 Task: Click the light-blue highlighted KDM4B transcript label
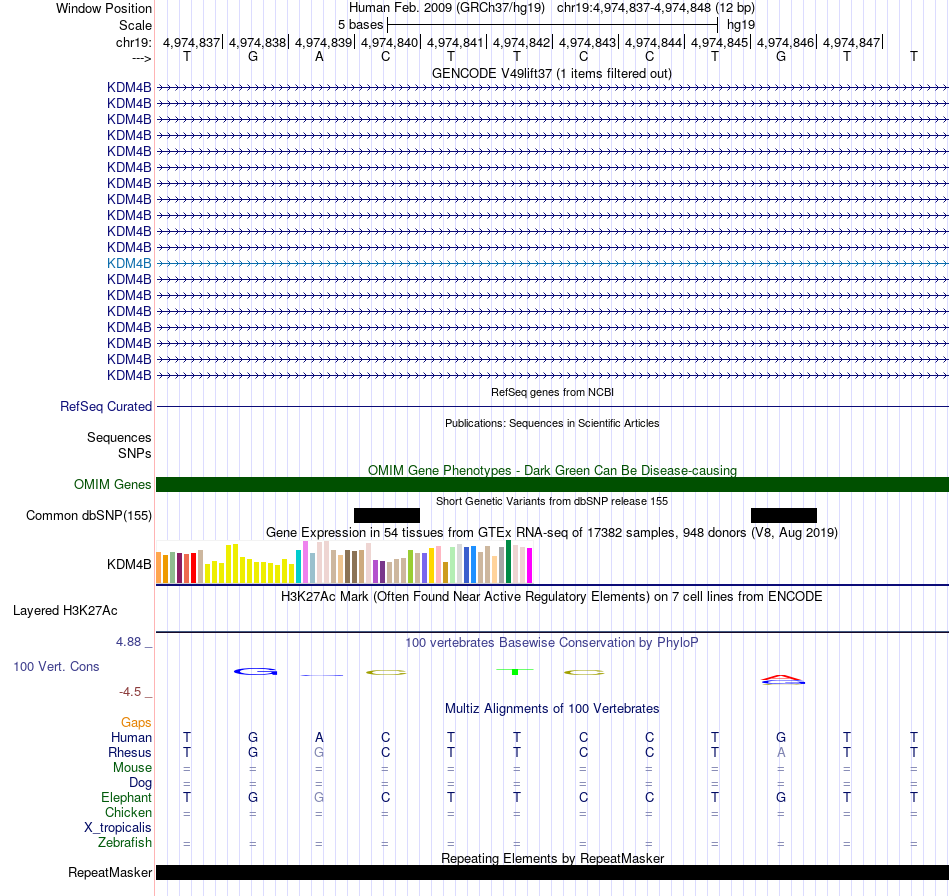click(129, 264)
